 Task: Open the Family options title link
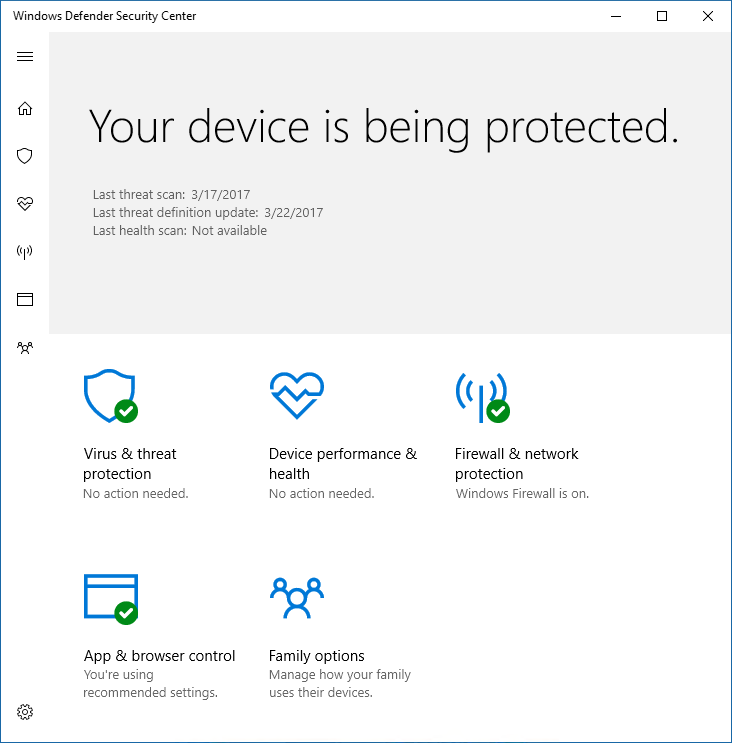316,656
